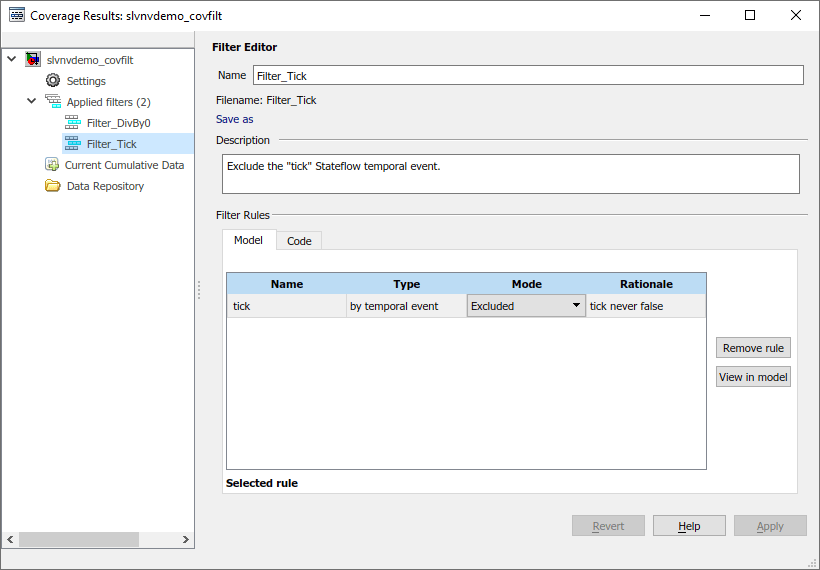
Task: Switch to the Model tab
Action: [x=248, y=240]
